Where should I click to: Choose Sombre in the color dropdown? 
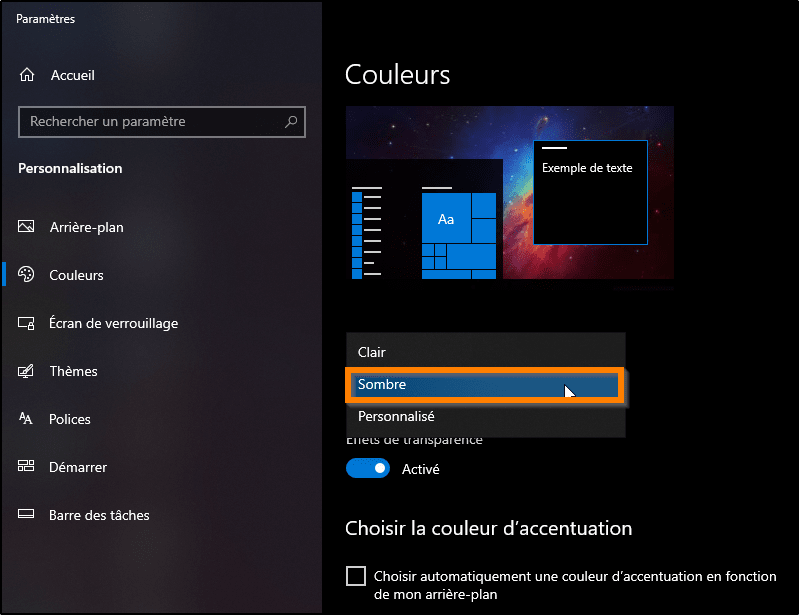pyautogui.click(x=485, y=385)
